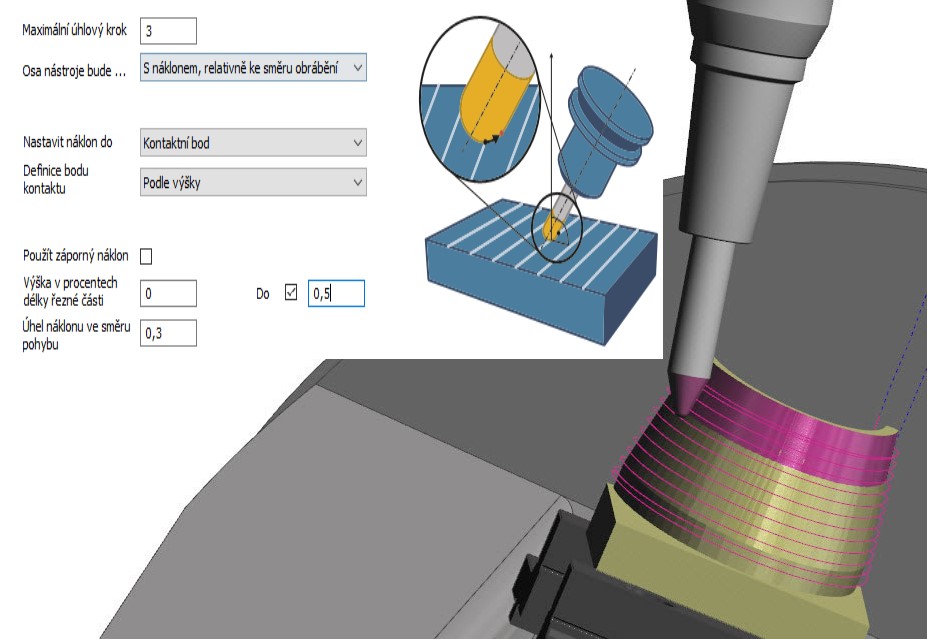928x639 pixels.
Task: Open the Osa nástroje bude dropdown
Action: point(253,68)
